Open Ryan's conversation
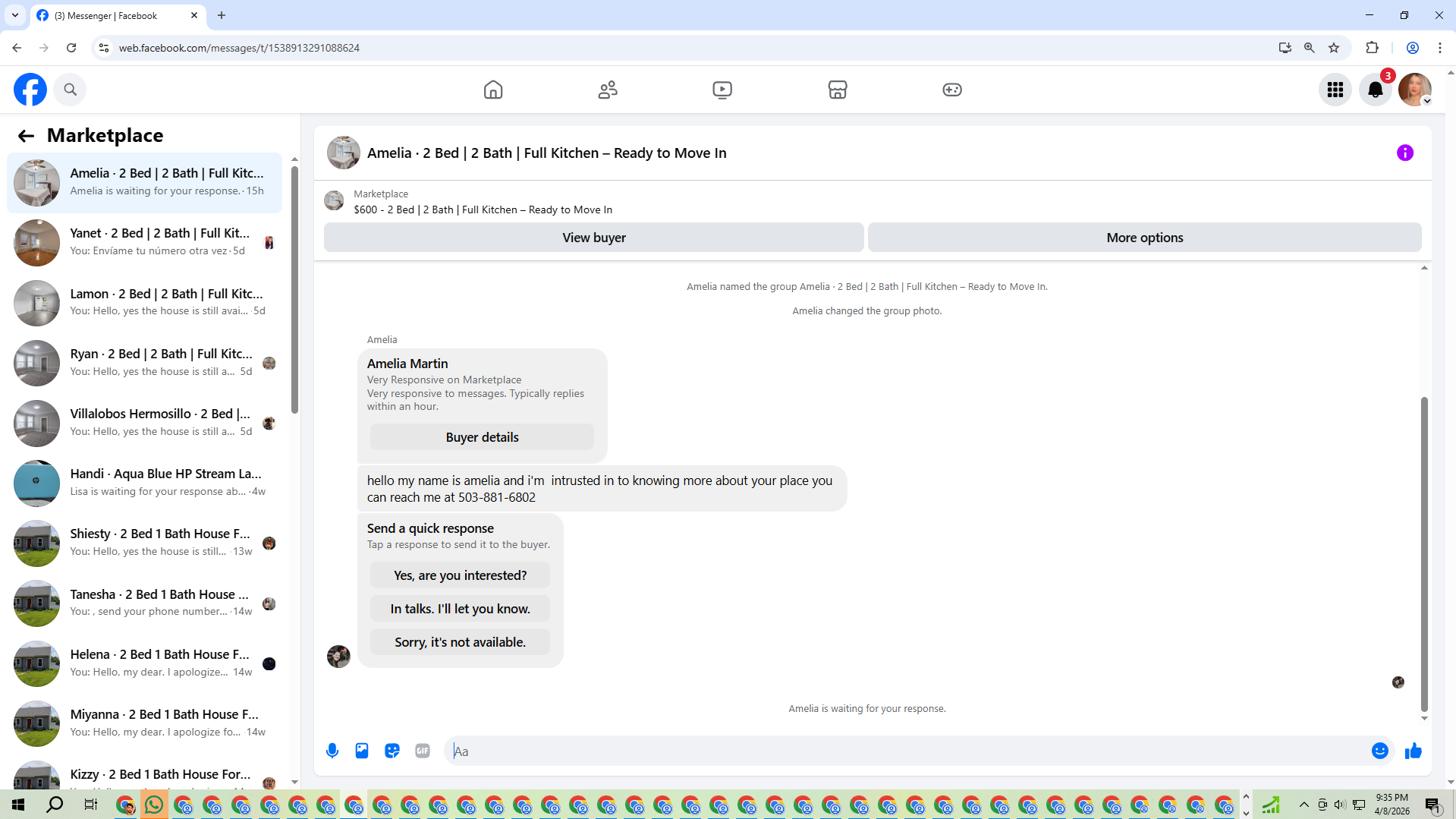The image size is (1456, 819). (144, 363)
